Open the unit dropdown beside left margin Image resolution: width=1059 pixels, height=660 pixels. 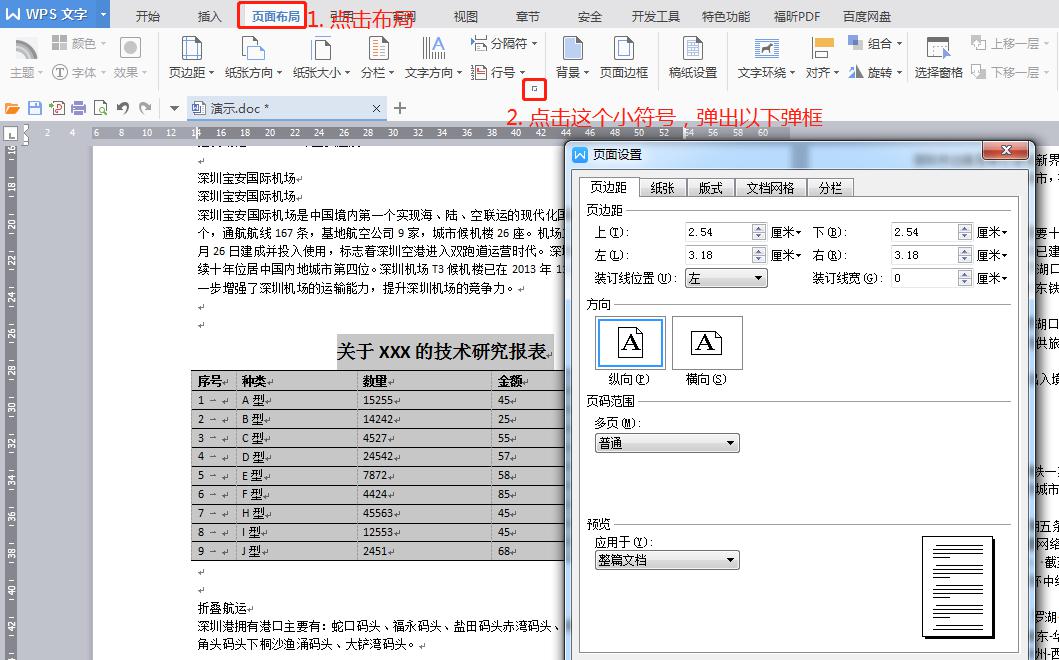[x=786, y=255]
